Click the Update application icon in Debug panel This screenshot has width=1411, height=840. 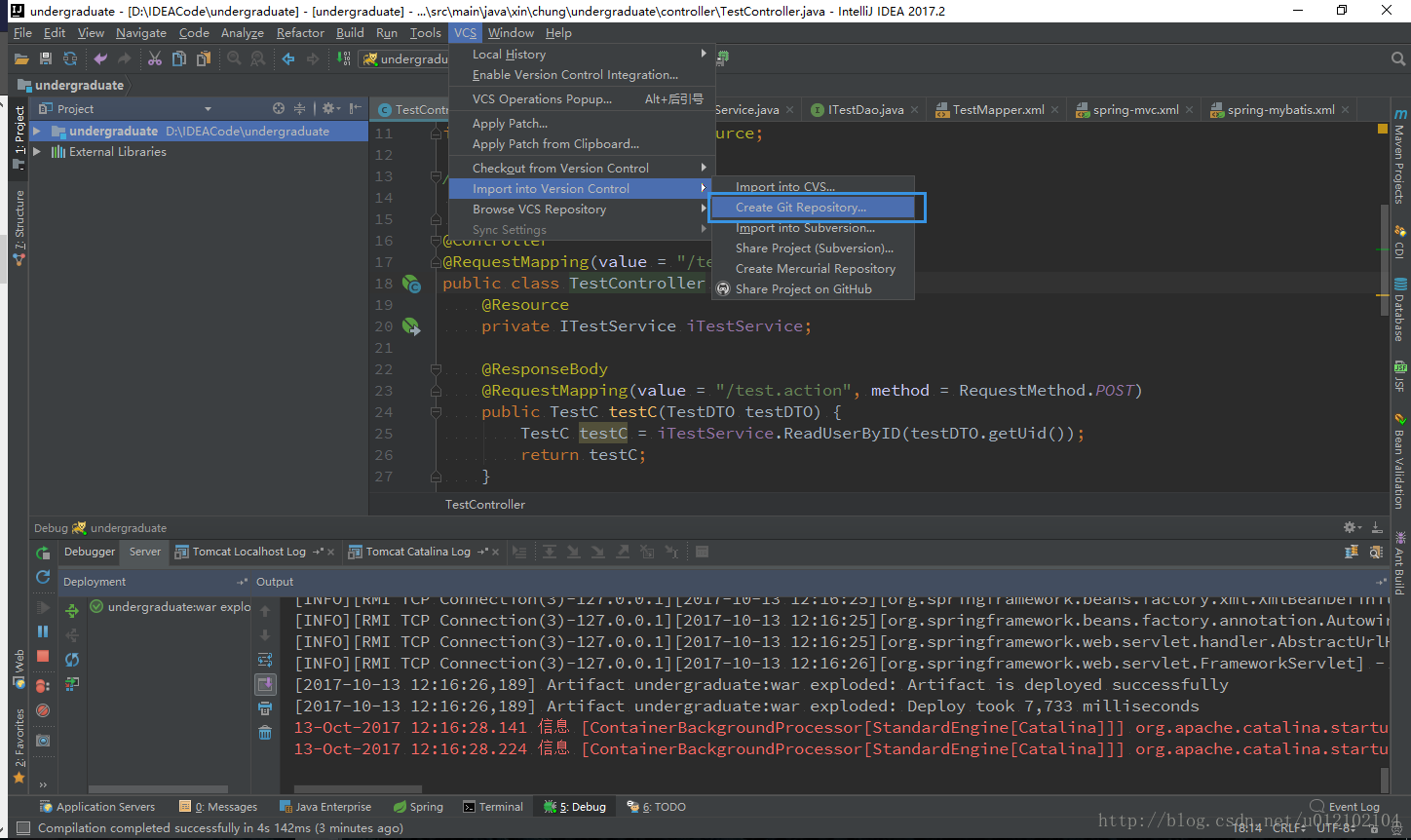43,578
